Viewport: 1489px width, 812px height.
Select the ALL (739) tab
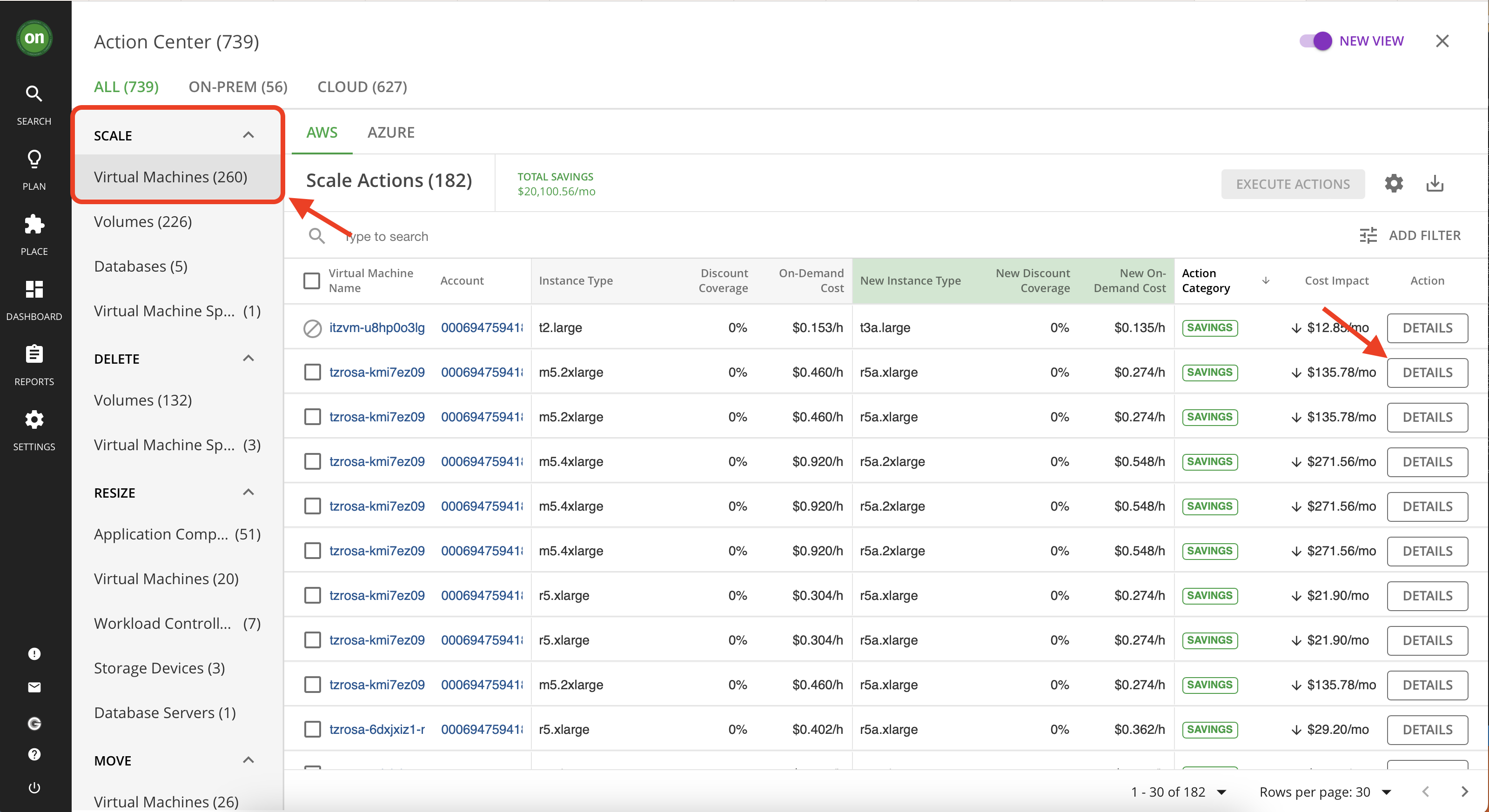[x=126, y=87]
